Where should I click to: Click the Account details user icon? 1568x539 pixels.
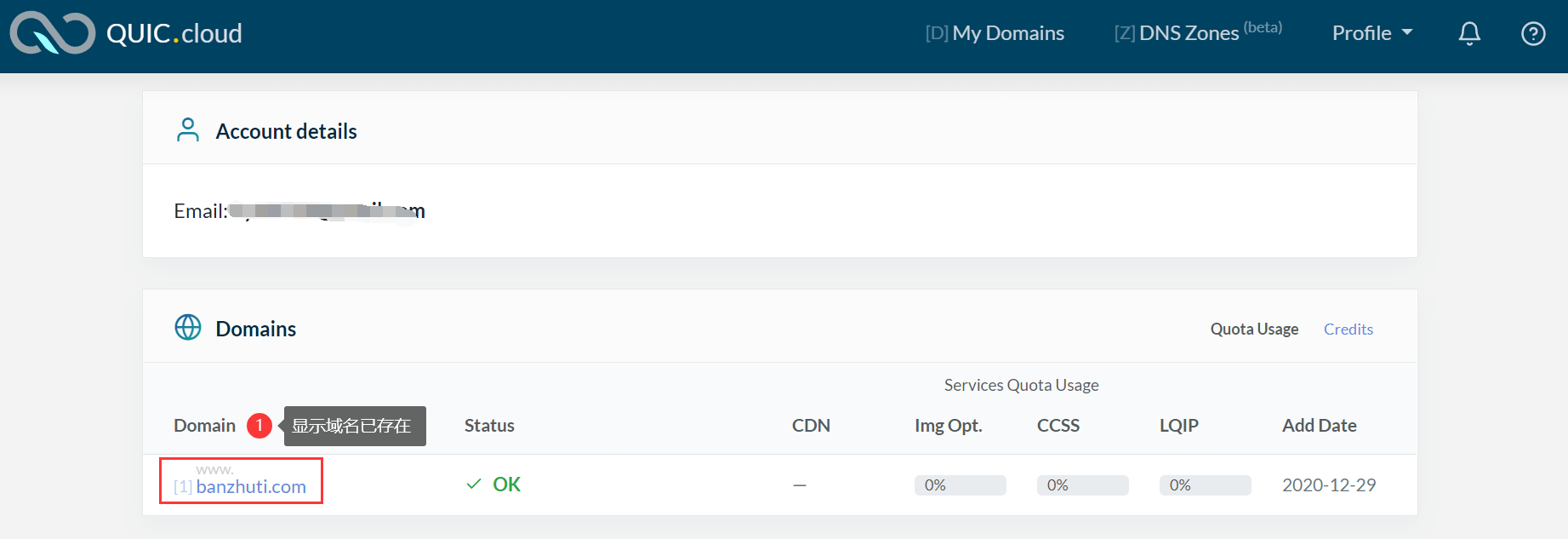[188, 130]
